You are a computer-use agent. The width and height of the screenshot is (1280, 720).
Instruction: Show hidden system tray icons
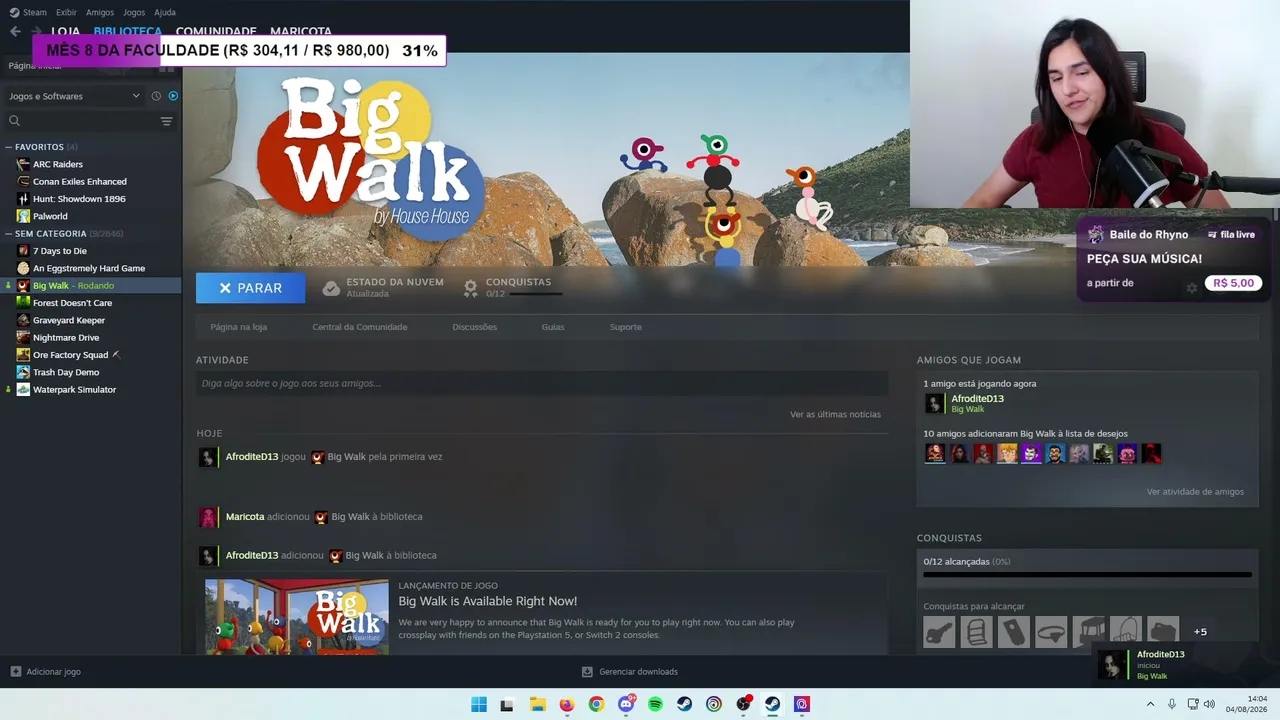tap(1150, 704)
